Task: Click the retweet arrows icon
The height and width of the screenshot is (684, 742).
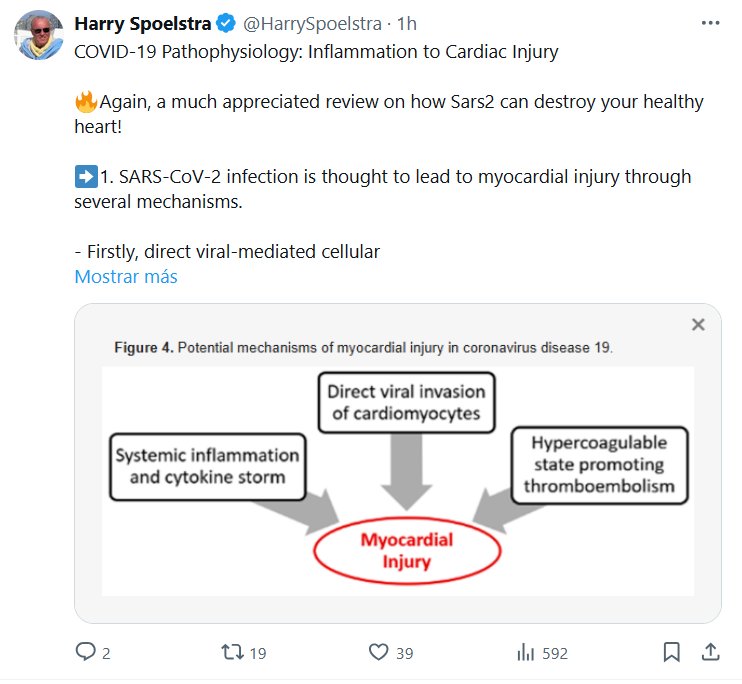Action: [232, 652]
